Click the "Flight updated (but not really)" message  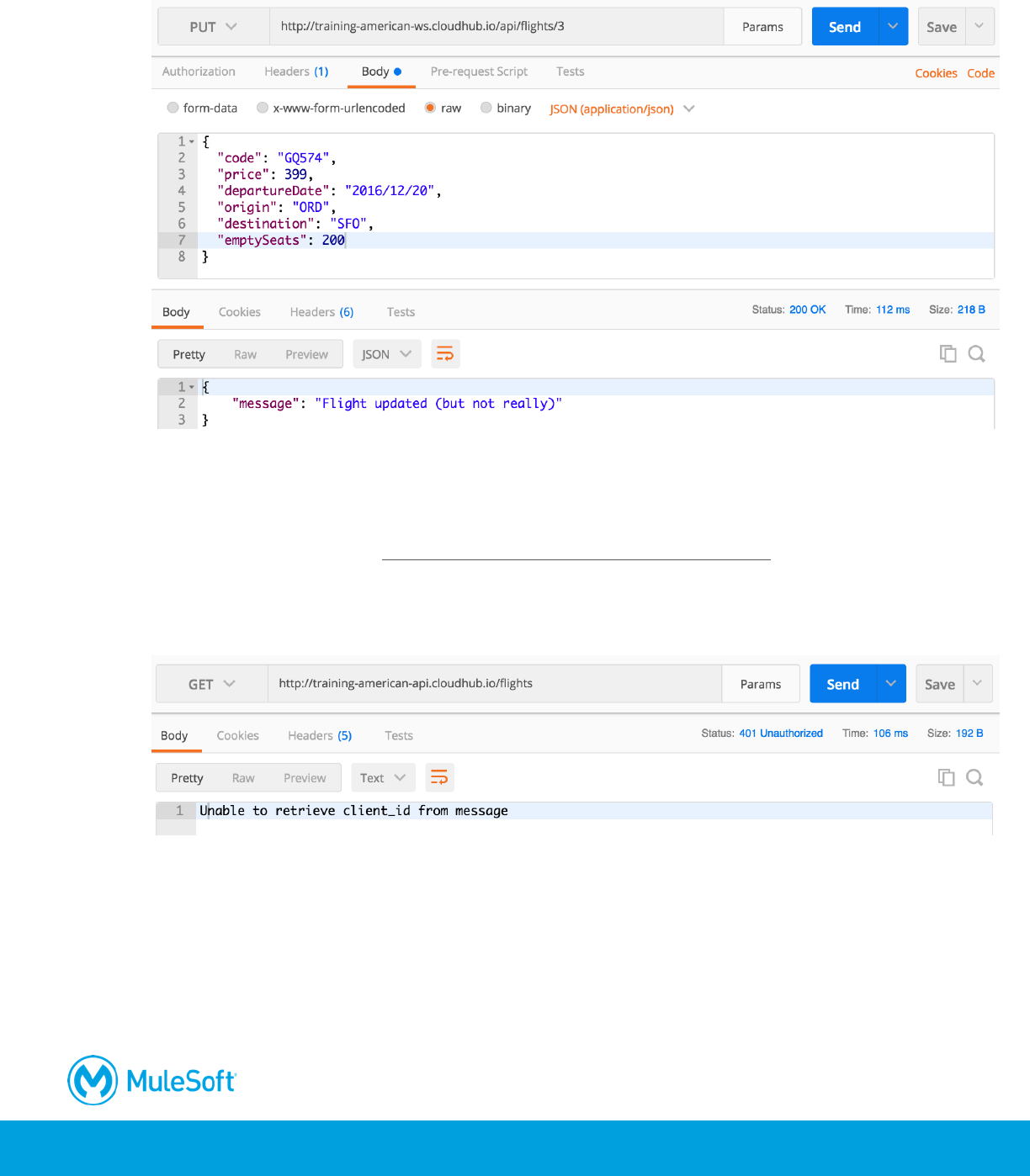coord(438,404)
